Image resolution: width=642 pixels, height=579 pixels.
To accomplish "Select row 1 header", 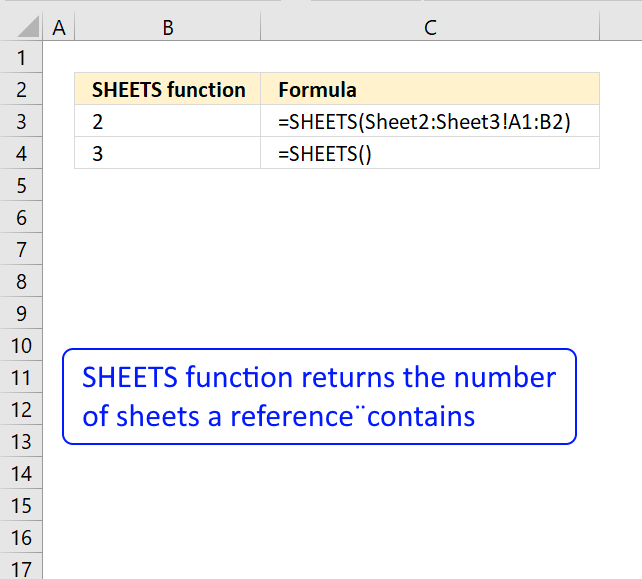I will 21,57.
